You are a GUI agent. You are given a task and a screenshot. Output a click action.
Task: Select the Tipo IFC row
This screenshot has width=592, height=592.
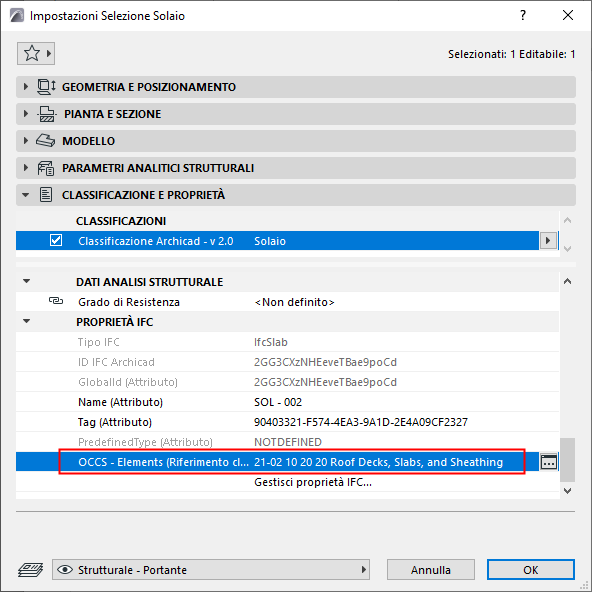pyautogui.click(x=287, y=342)
